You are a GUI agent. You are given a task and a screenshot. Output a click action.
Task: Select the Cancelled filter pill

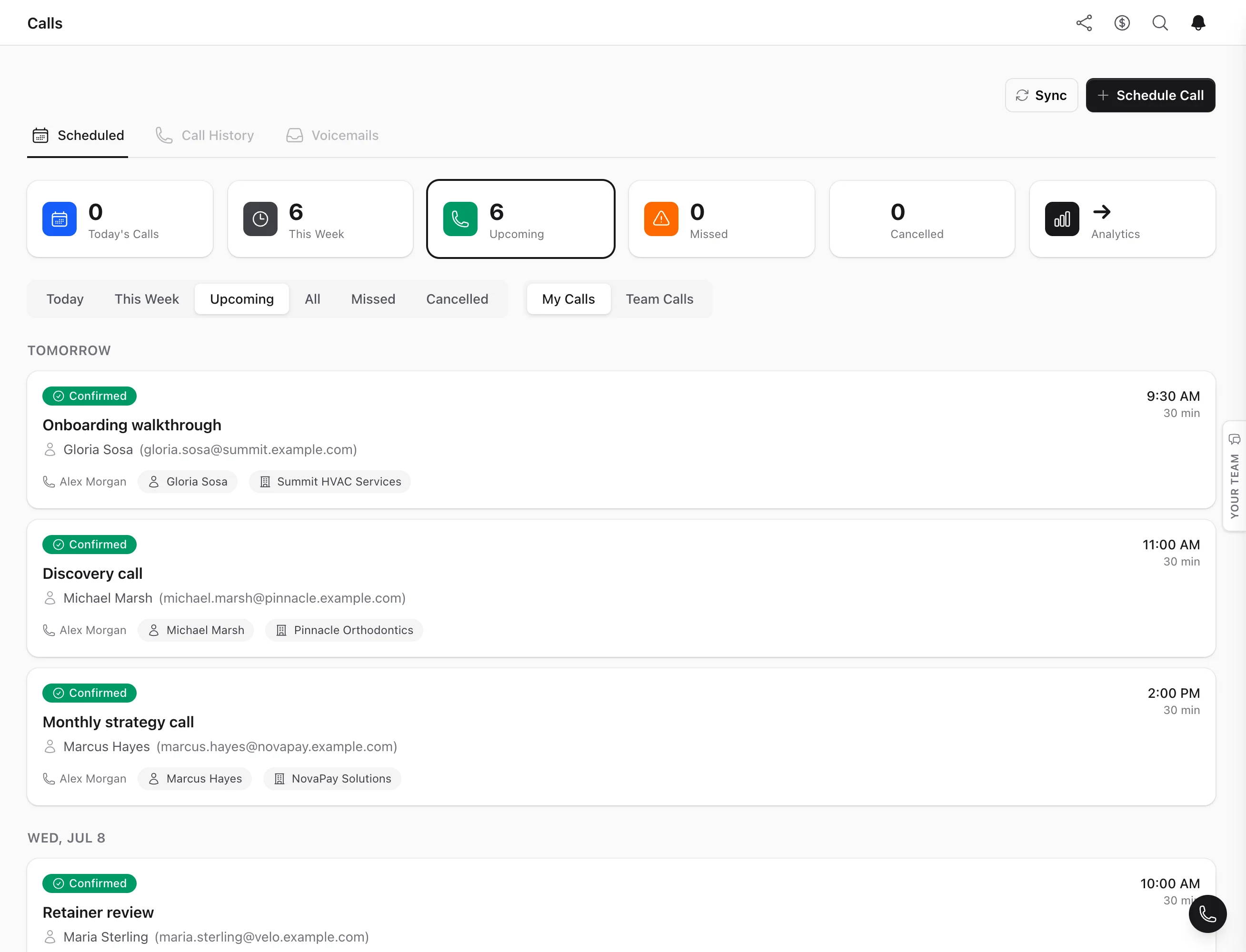(457, 299)
